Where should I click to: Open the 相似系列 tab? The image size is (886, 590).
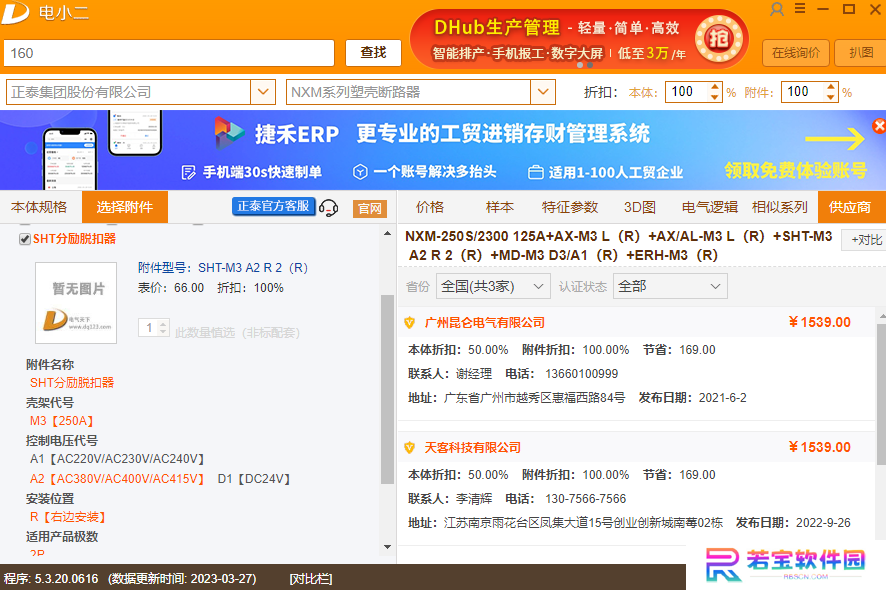780,207
